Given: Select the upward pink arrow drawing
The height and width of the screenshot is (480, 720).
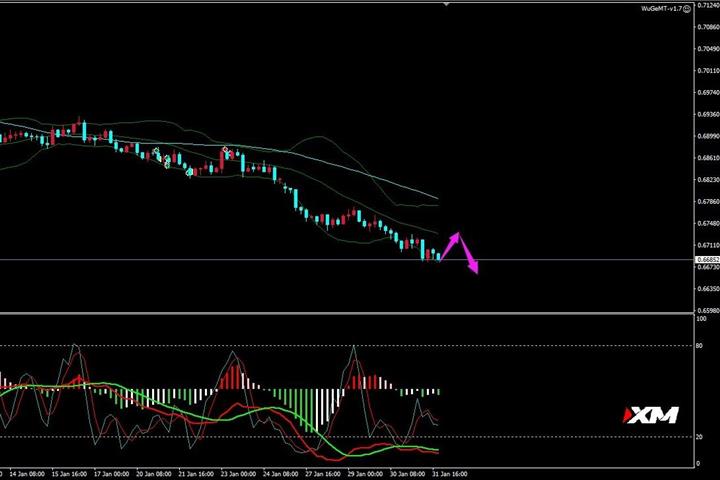Looking at the screenshot, I should tap(450, 247).
